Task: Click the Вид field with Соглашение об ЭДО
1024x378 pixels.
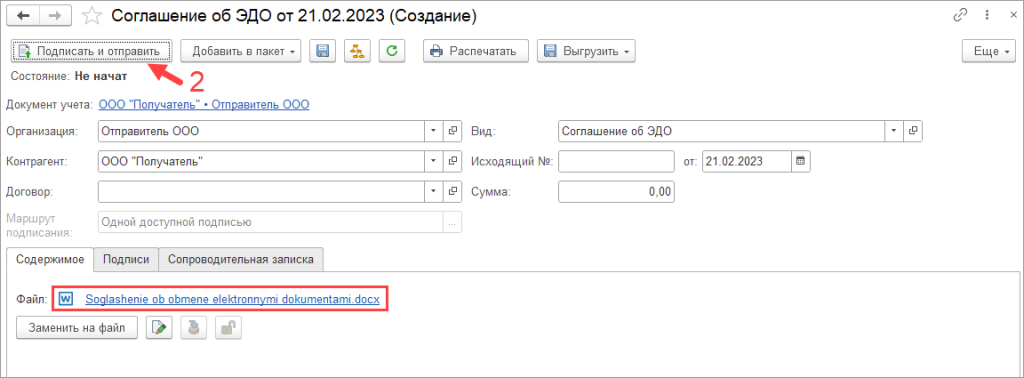Action: tap(722, 131)
